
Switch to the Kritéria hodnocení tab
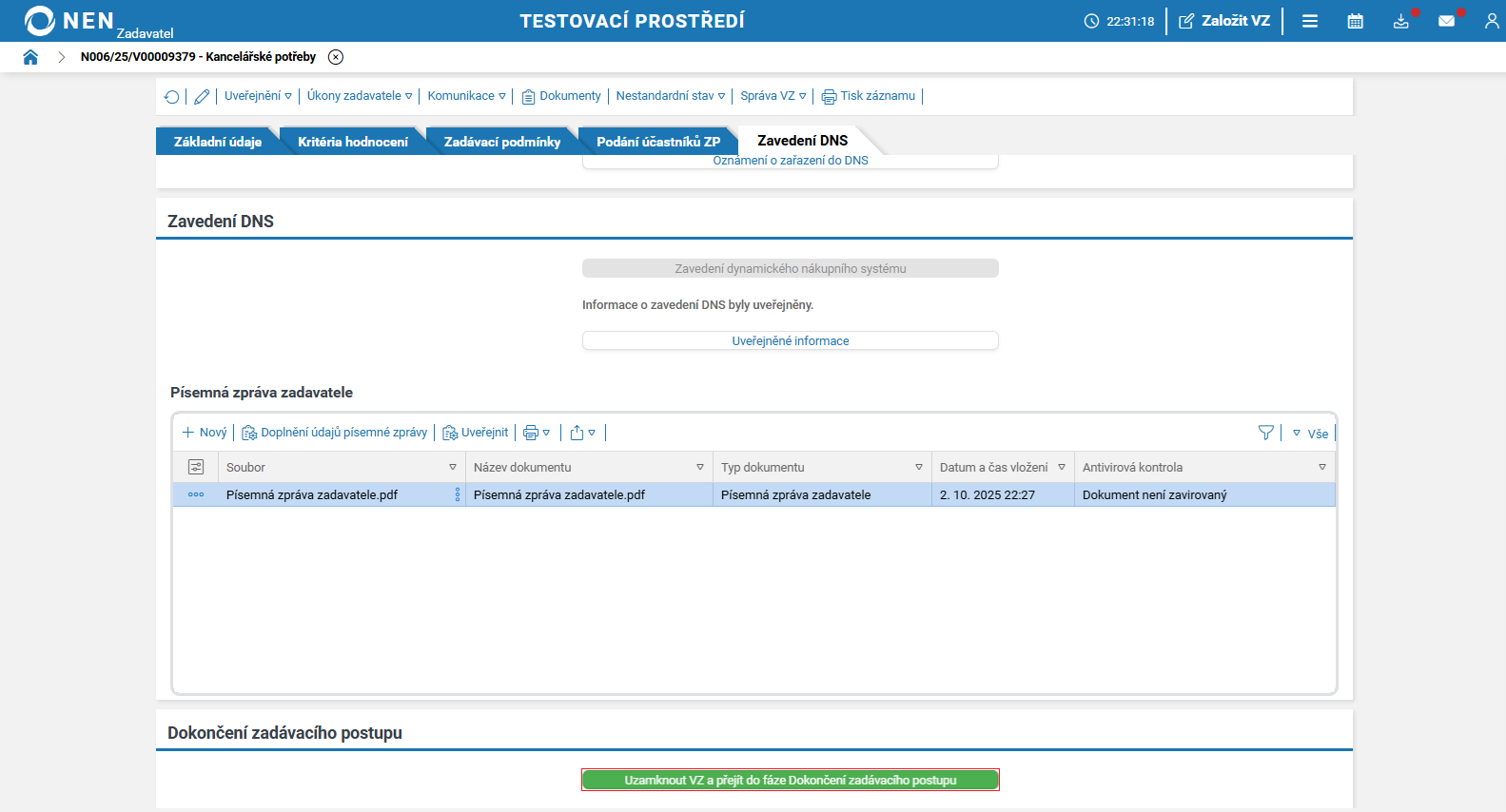coord(352,142)
